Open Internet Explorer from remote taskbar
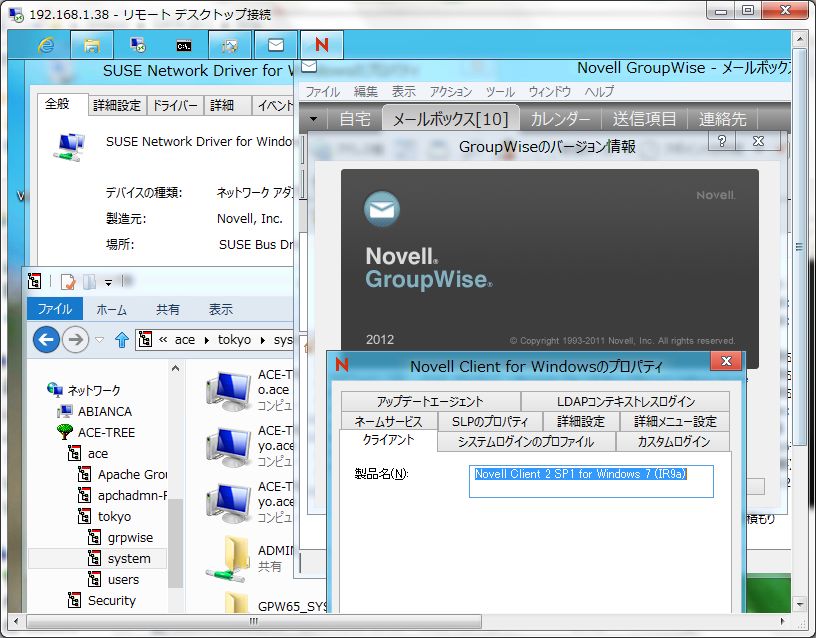The width and height of the screenshot is (816, 638). pyautogui.click(x=47, y=45)
